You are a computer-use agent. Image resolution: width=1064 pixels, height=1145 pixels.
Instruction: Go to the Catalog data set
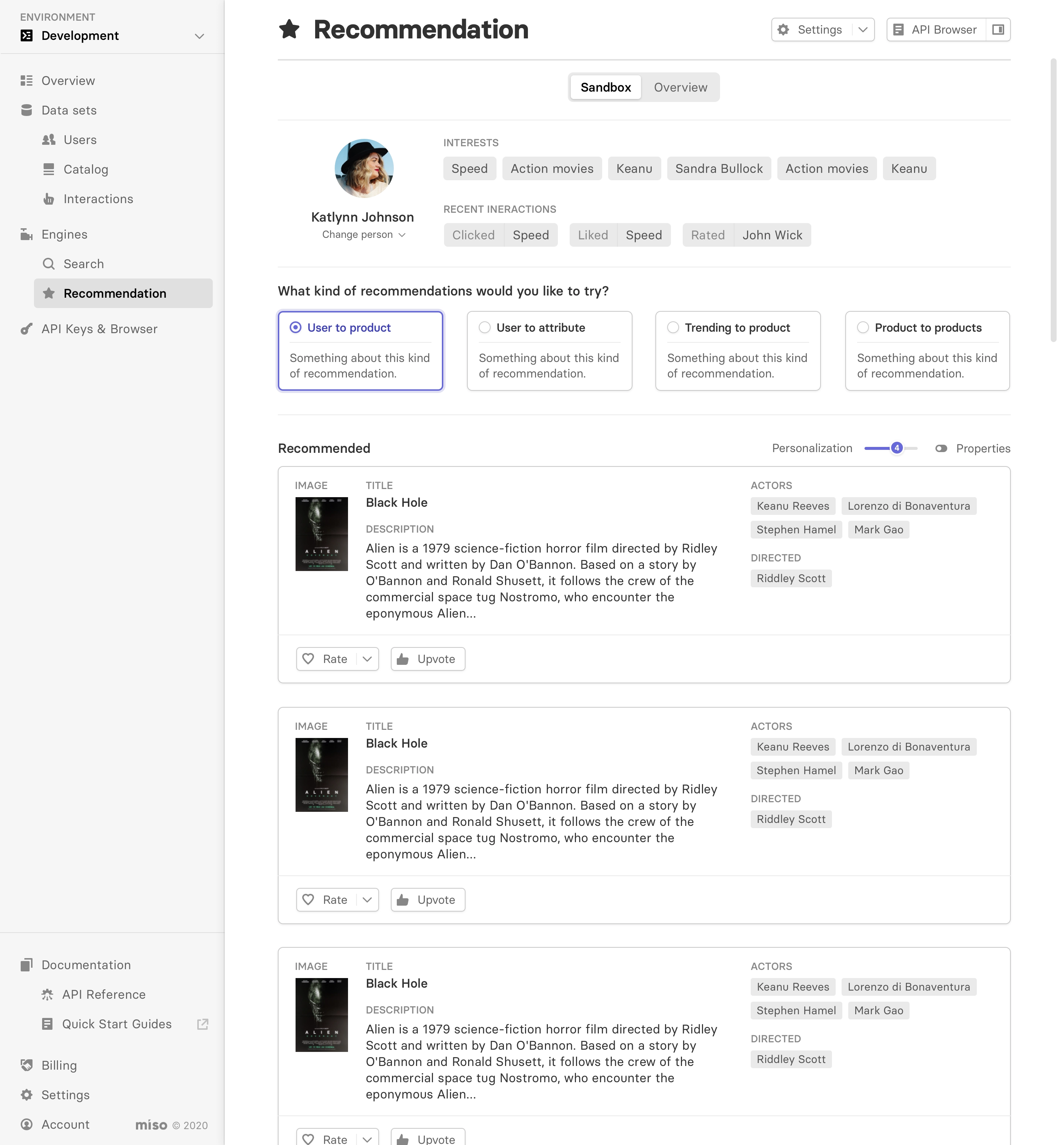click(x=85, y=169)
